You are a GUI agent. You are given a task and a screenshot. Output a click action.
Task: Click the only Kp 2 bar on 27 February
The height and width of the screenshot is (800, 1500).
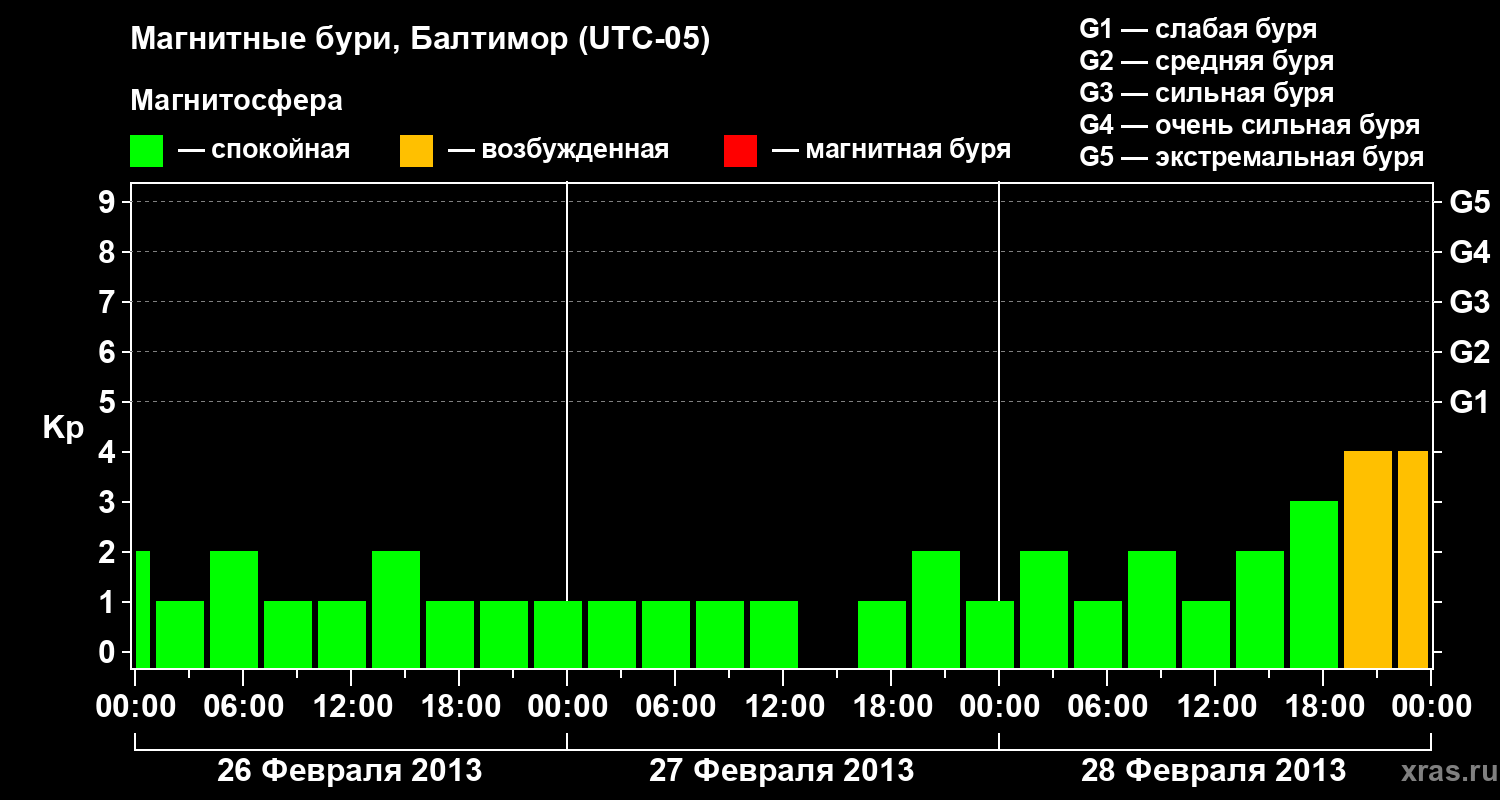click(x=936, y=609)
